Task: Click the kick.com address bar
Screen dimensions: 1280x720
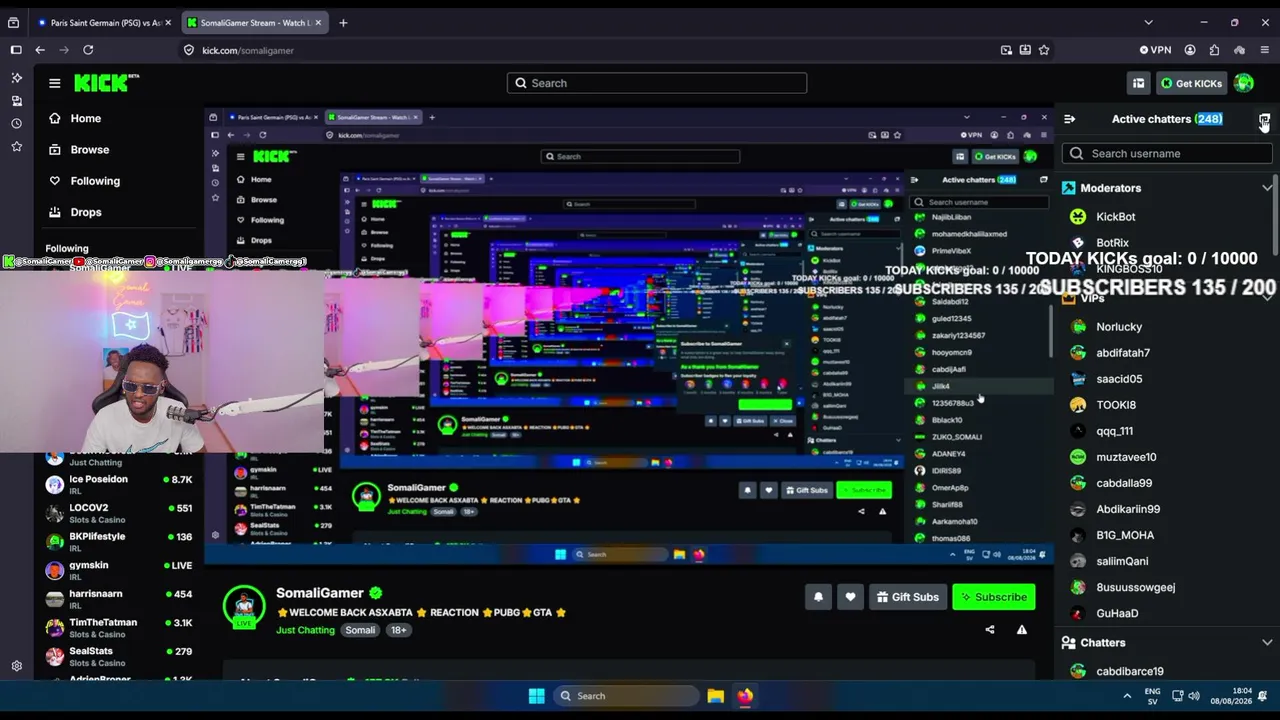Action: (590, 50)
